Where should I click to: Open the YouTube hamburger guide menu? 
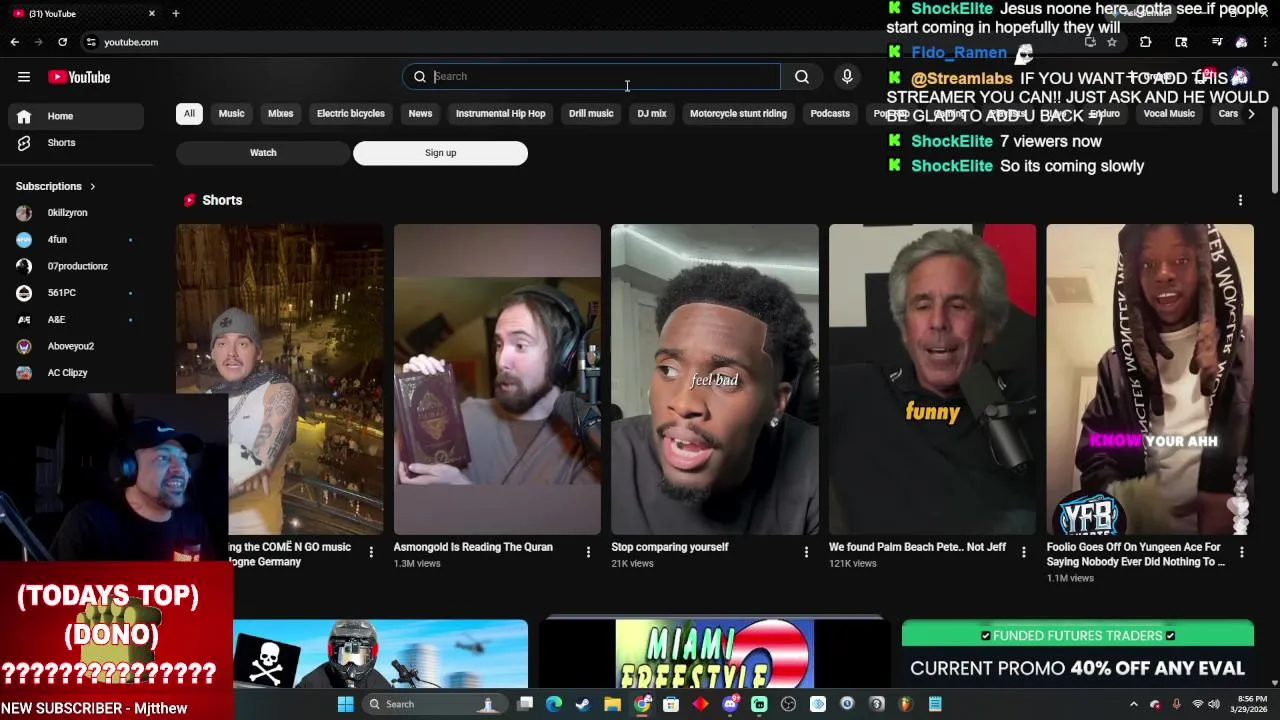pyautogui.click(x=23, y=77)
